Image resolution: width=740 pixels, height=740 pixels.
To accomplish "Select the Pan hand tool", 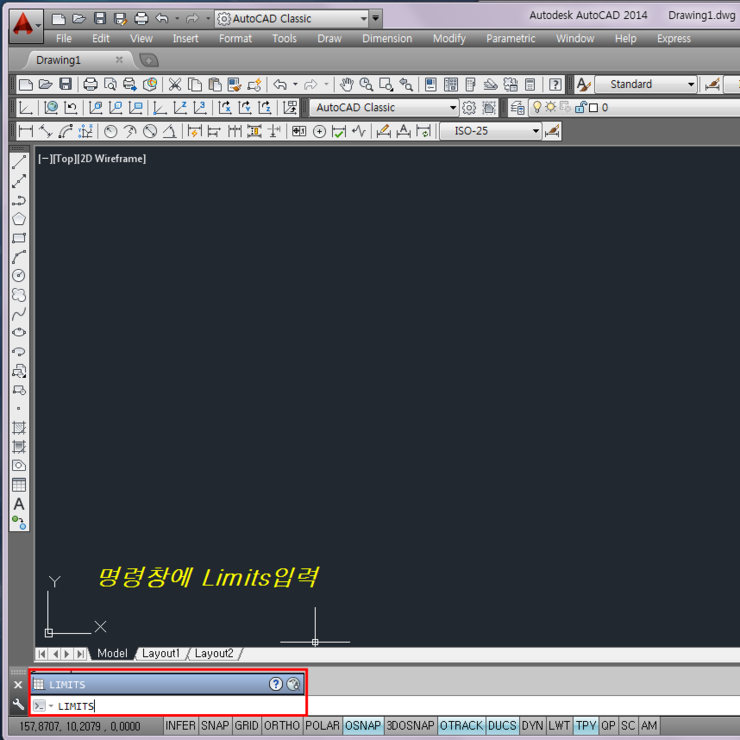I will click(x=347, y=84).
